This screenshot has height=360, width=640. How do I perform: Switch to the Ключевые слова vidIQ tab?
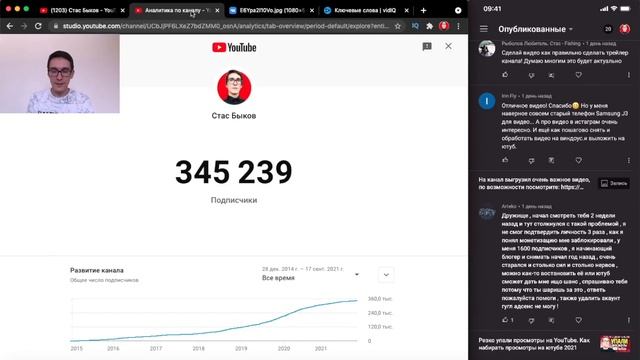tap(361, 11)
